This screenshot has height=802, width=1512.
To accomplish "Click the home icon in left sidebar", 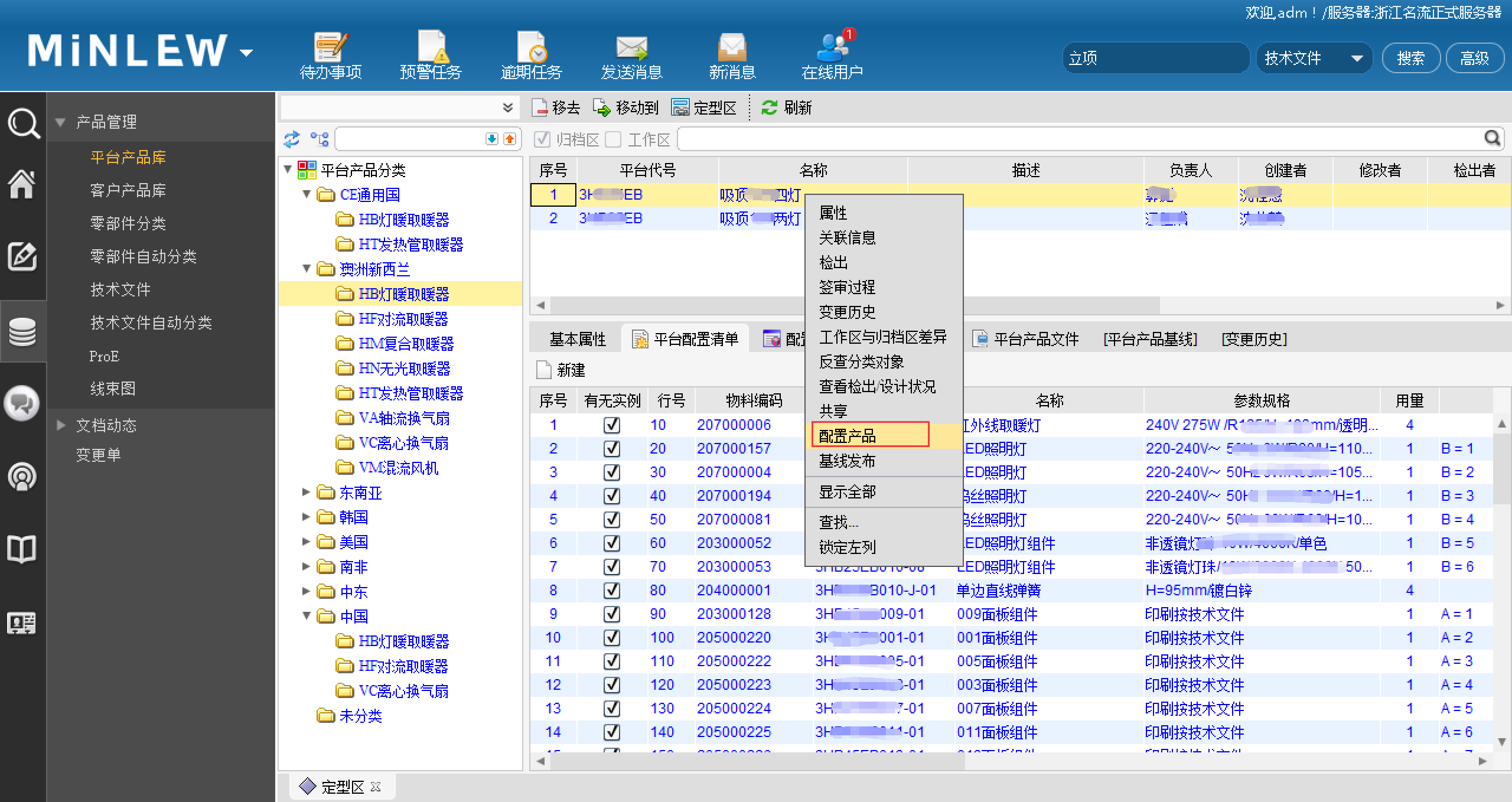I will click(x=22, y=184).
